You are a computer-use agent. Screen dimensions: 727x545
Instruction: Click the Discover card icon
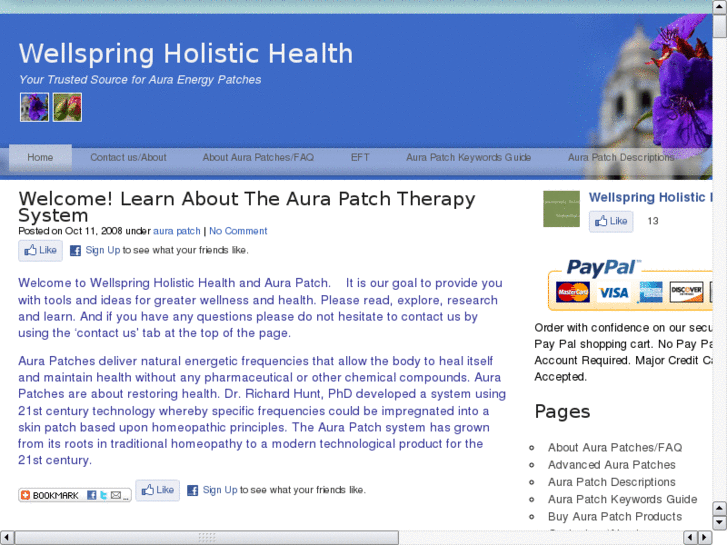click(687, 292)
